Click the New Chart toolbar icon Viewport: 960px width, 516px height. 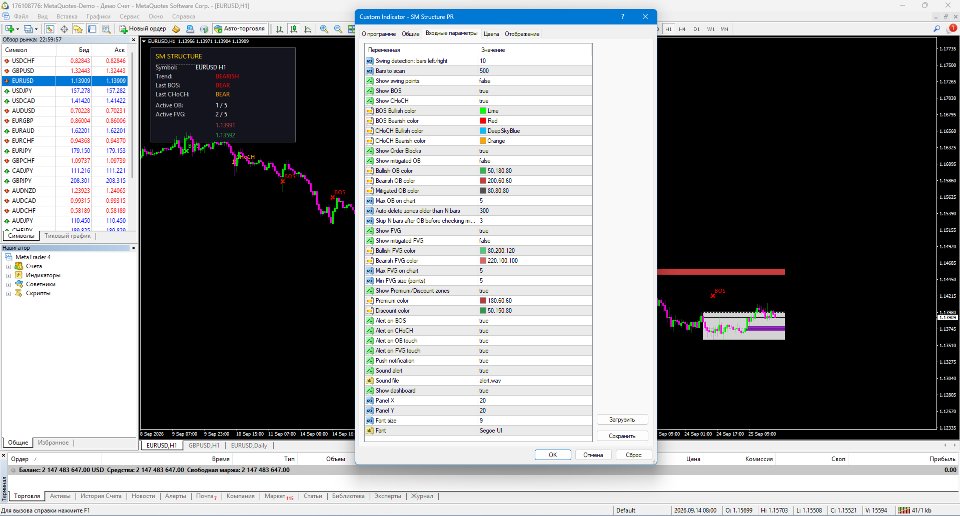pyautogui.click(x=9, y=29)
